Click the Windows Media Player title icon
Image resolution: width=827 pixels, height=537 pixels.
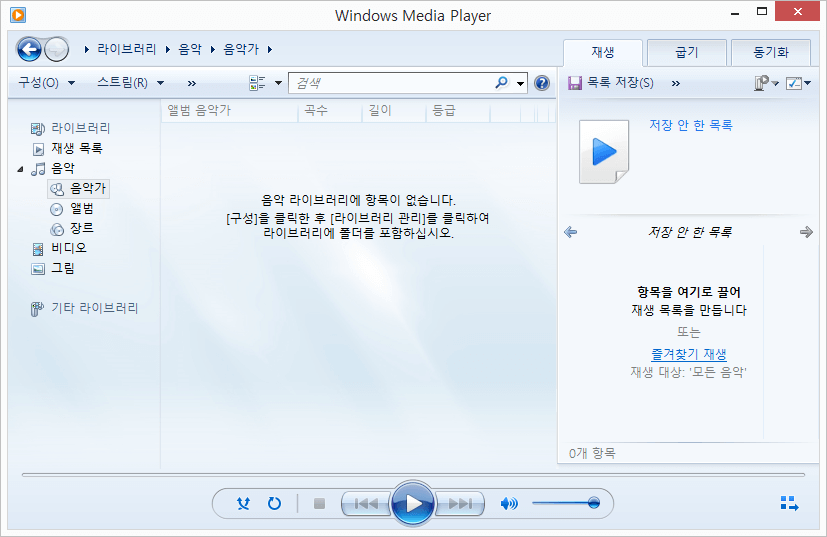pos(18,14)
